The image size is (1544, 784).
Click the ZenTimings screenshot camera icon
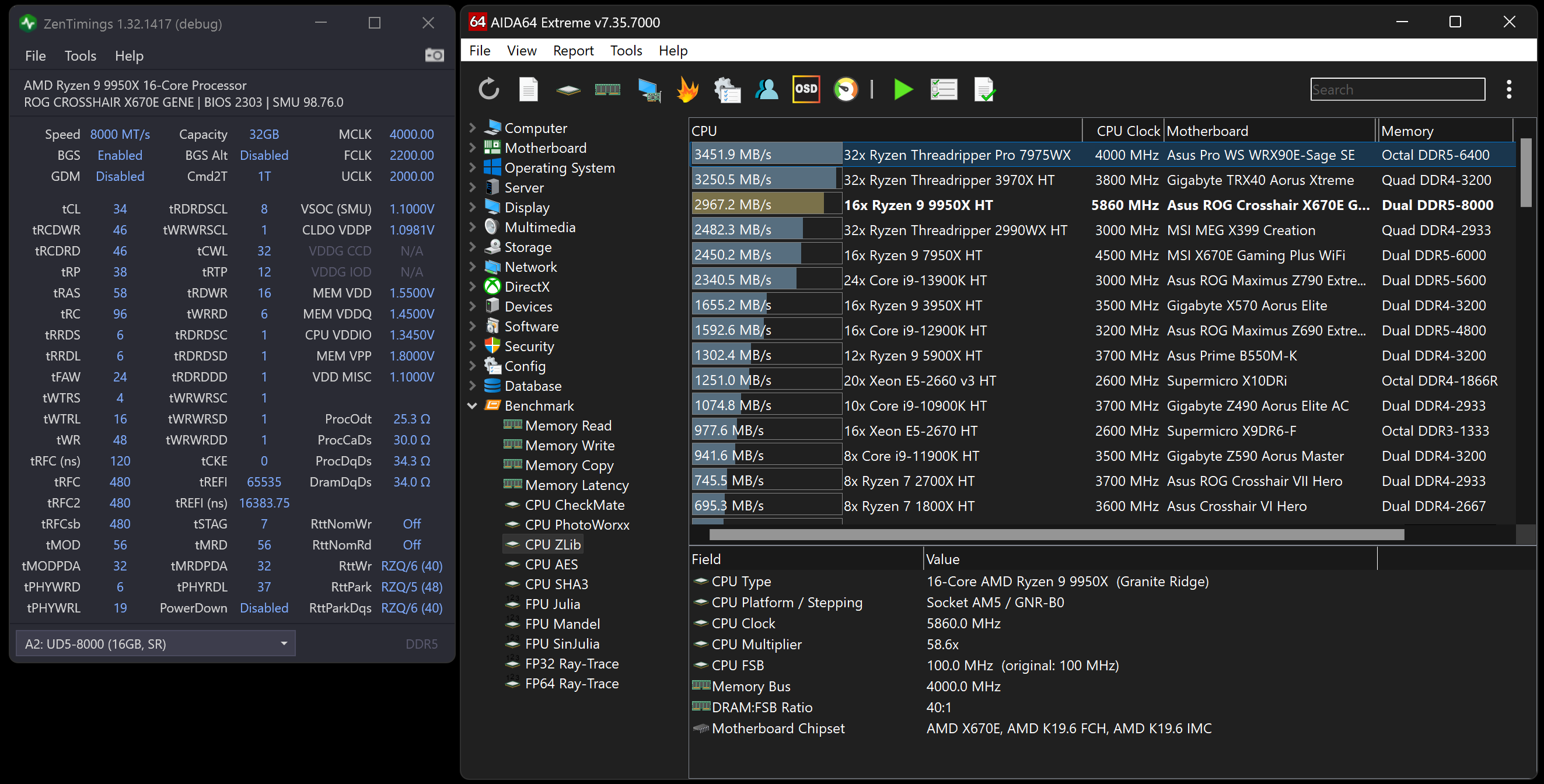click(x=435, y=55)
